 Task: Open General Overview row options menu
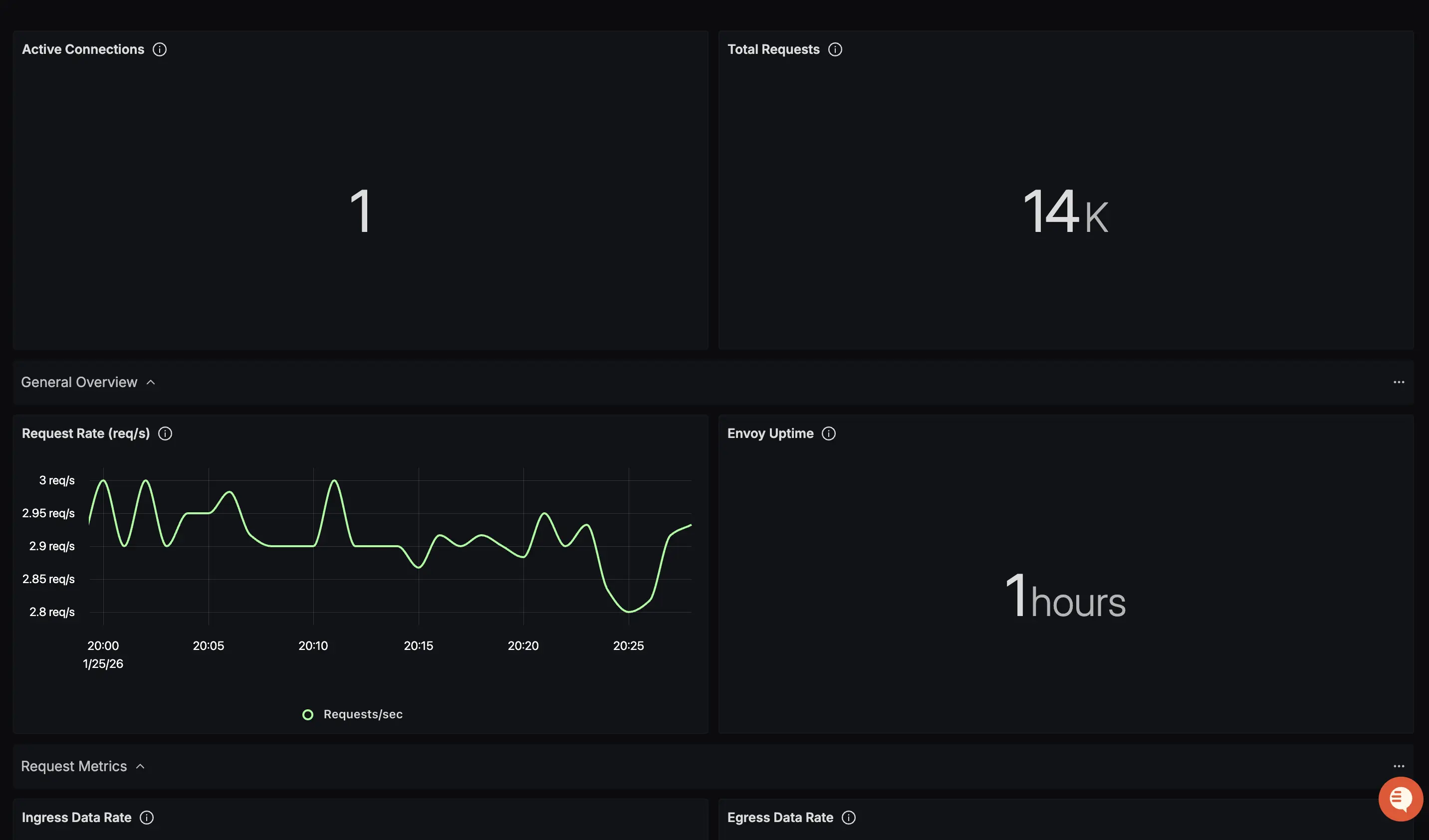pyautogui.click(x=1399, y=382)
